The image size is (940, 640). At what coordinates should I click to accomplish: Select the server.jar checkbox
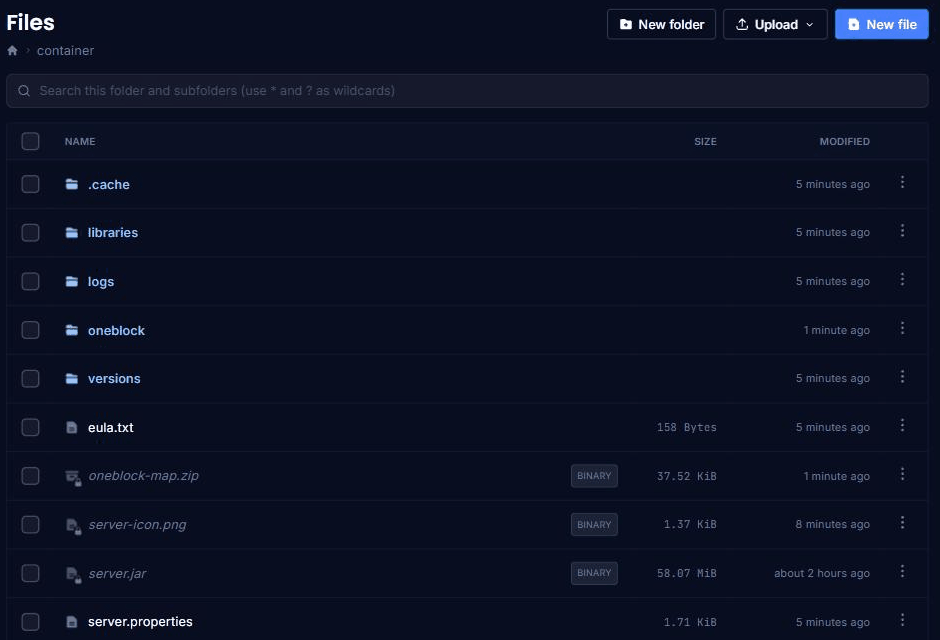31,573
